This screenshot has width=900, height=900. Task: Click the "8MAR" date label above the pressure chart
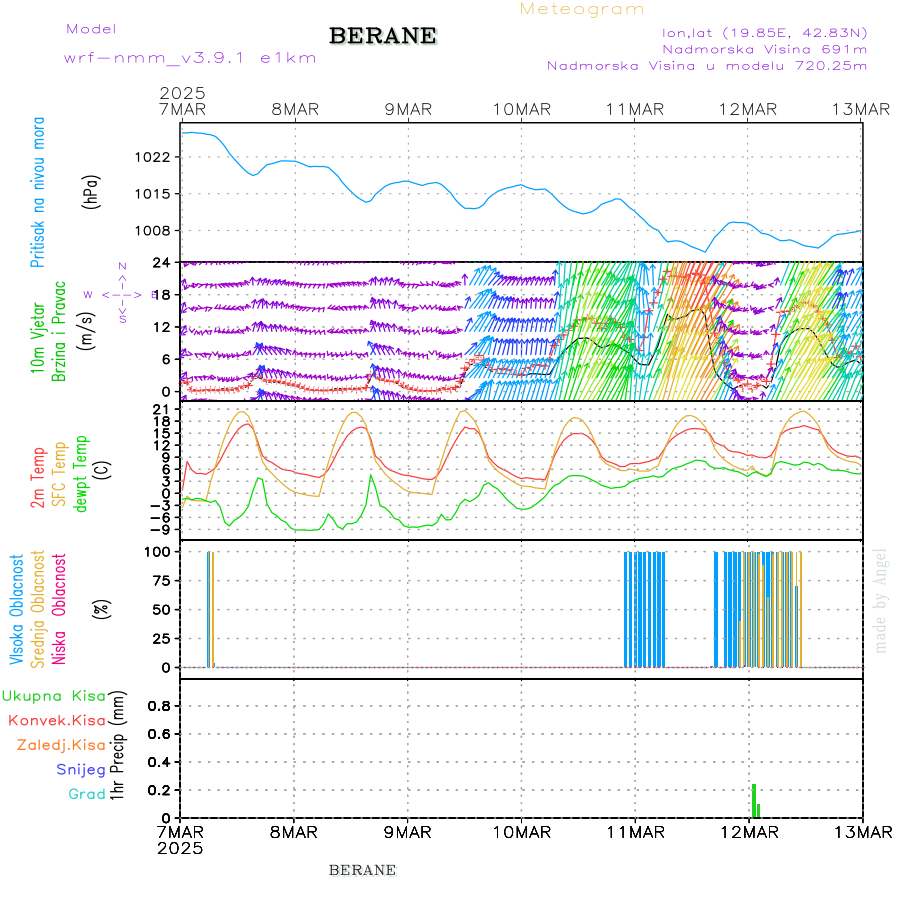[x=295, y=109]
